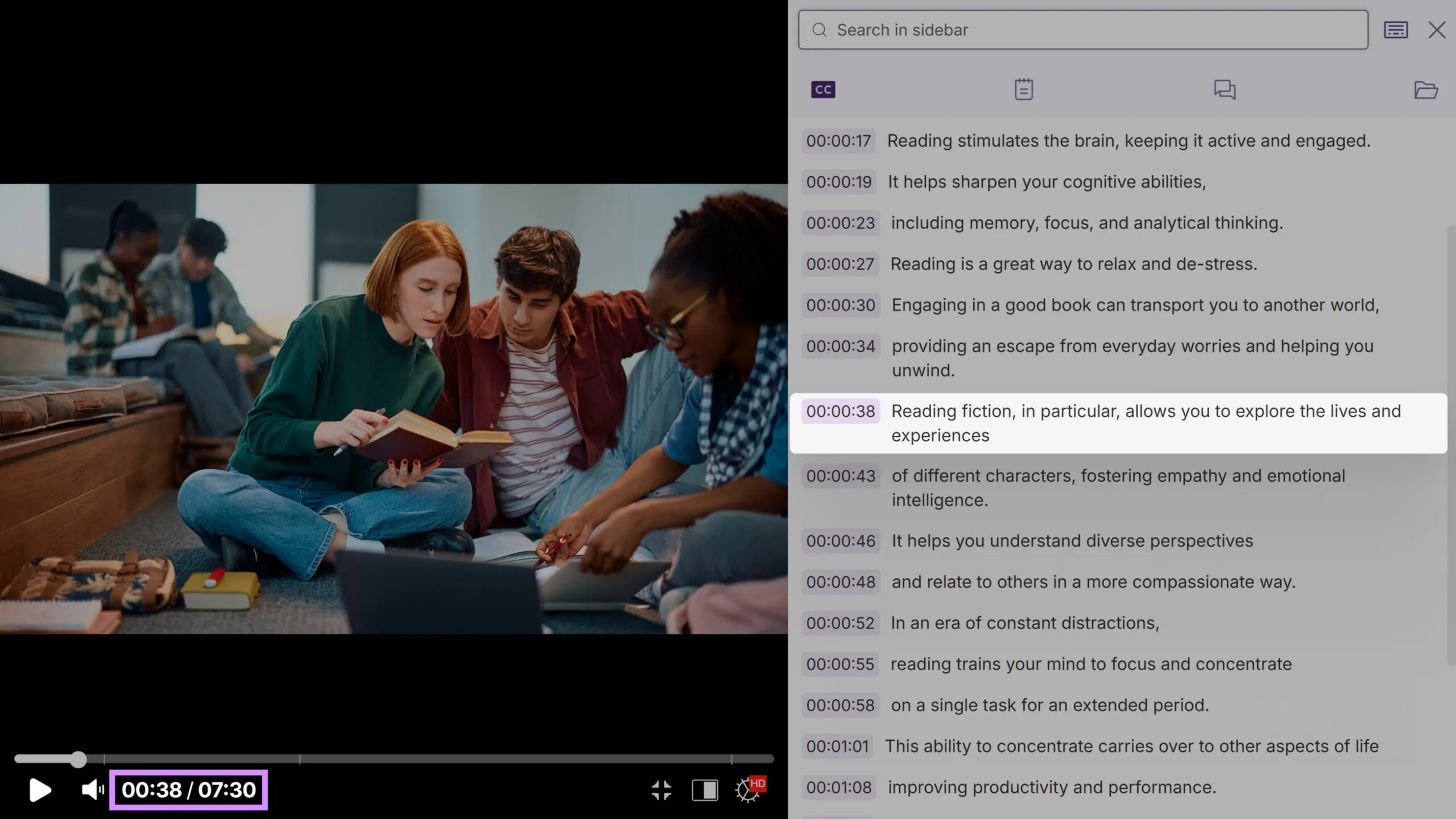This screenshot has height=819, width=1456.
Task: Play the video
Action: pyautogui.click(x=40, y=790)
